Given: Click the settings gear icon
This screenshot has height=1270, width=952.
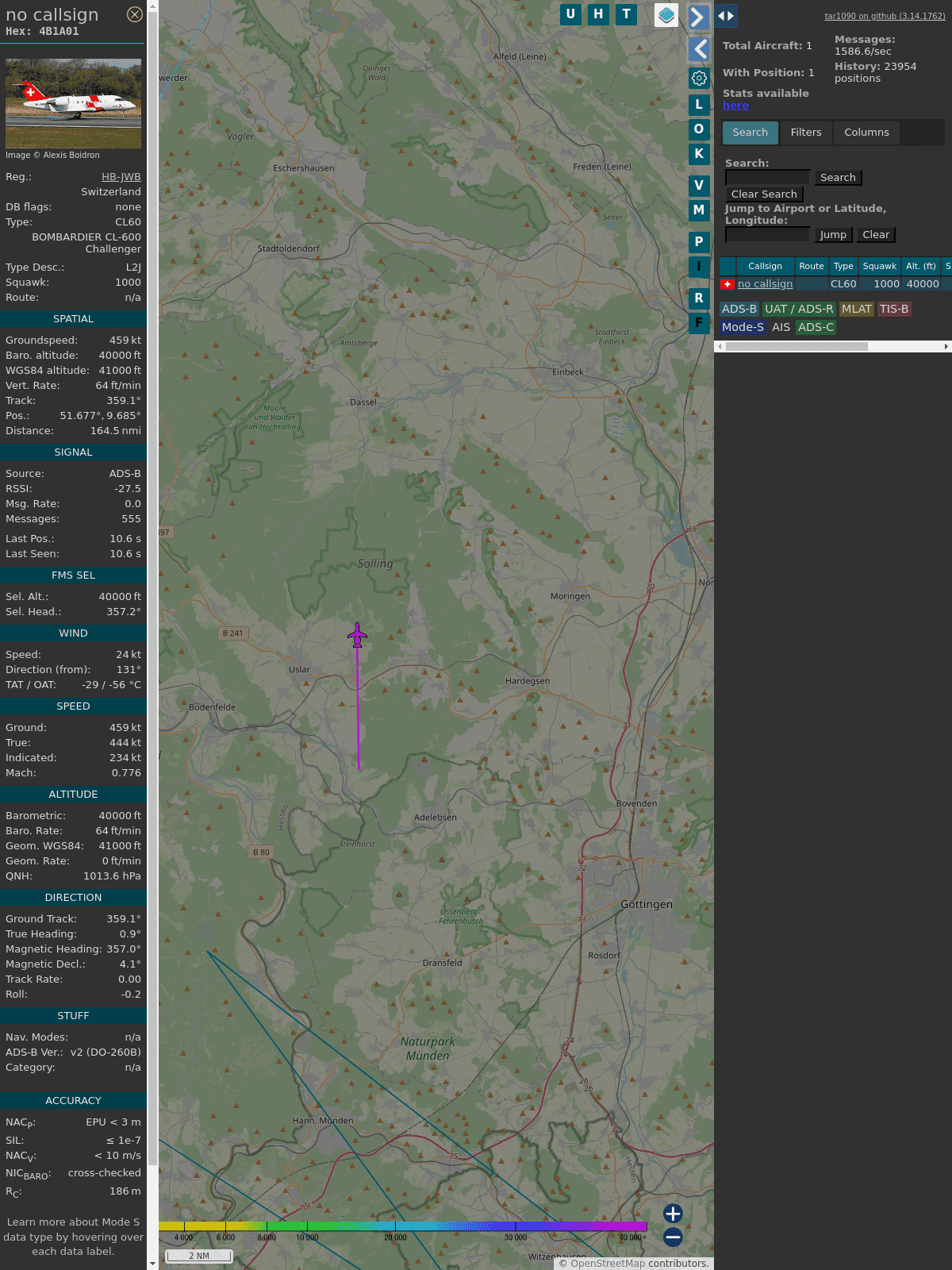Looking at the screenshot, I should [699, 78].
